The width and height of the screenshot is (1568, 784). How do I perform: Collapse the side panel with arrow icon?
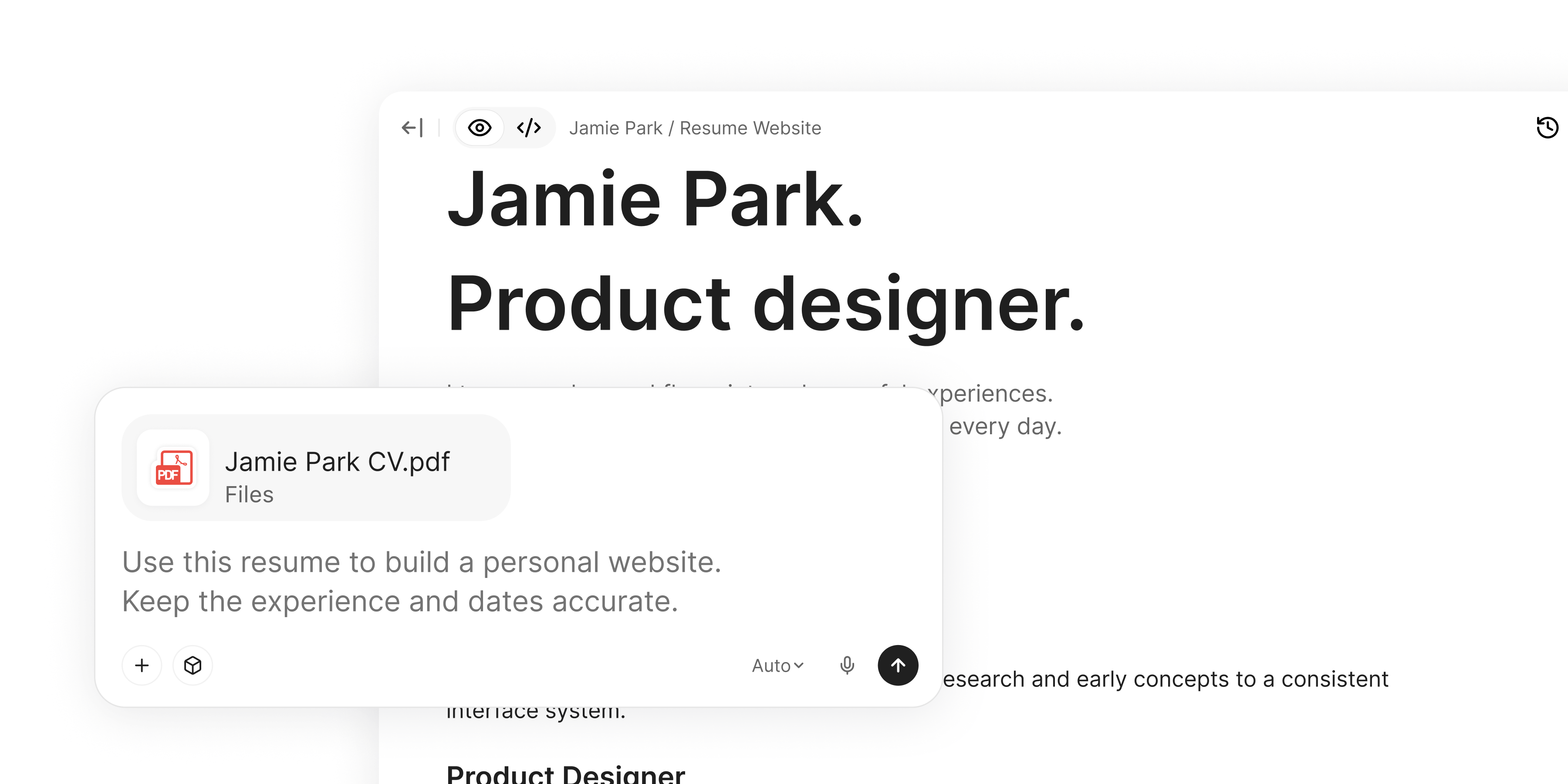pyautogui.click(x=412, y=128)
